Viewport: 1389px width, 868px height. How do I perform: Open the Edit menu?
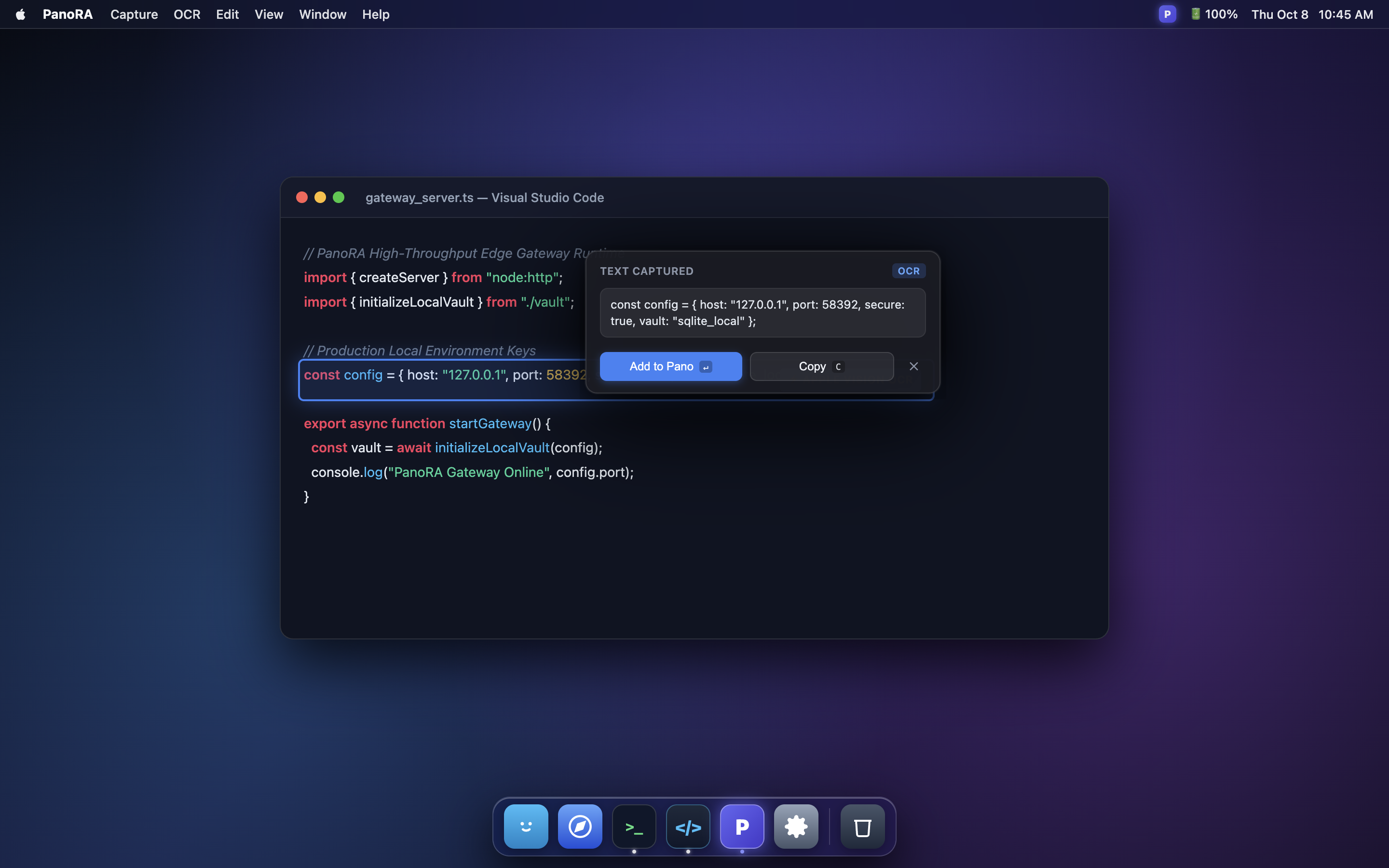point(227,14)
